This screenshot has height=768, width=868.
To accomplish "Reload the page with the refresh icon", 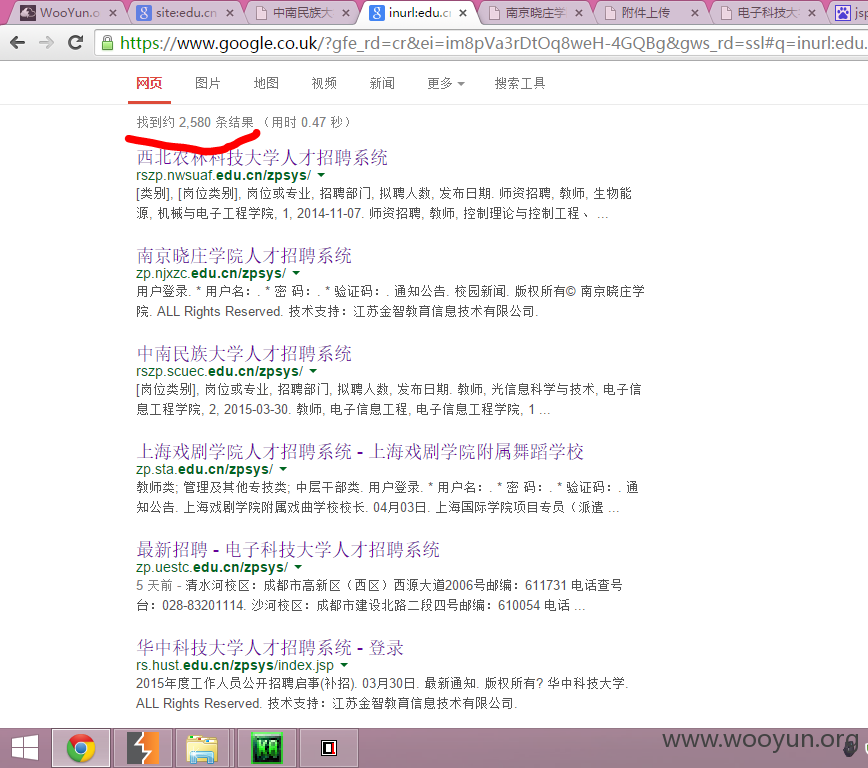I will (x=75, y=42).
